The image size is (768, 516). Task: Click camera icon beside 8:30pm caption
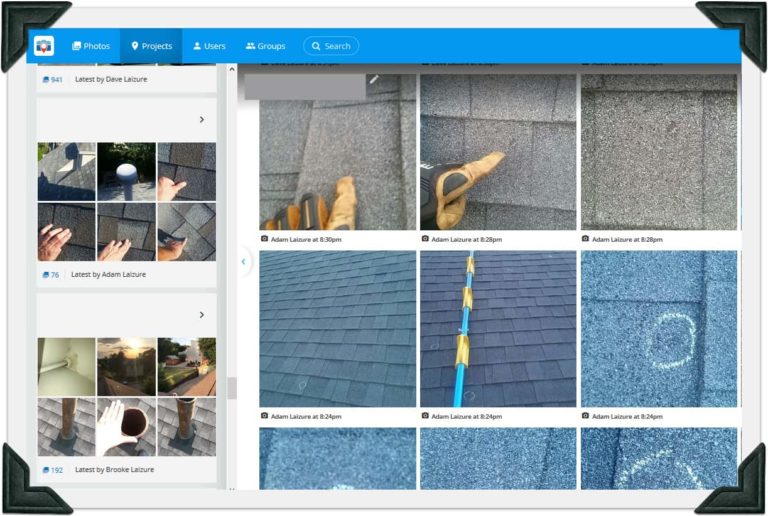(x=264, y=239)
